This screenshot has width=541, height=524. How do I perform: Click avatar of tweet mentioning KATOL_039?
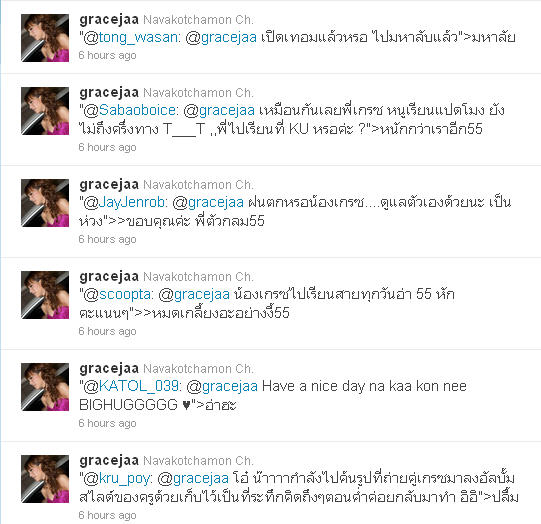click(x=45, y=387)
